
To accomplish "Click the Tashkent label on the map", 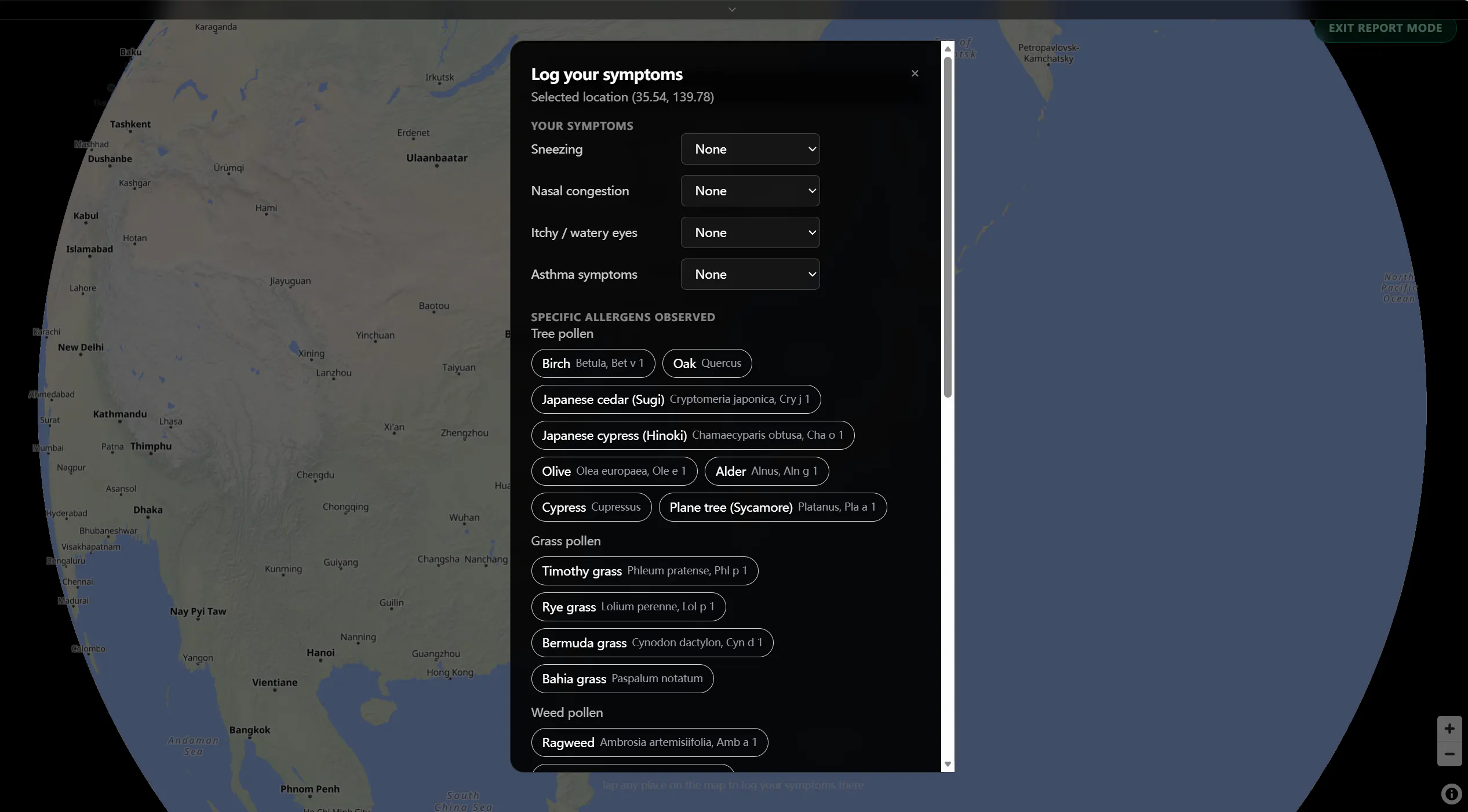I will (130, 124).
